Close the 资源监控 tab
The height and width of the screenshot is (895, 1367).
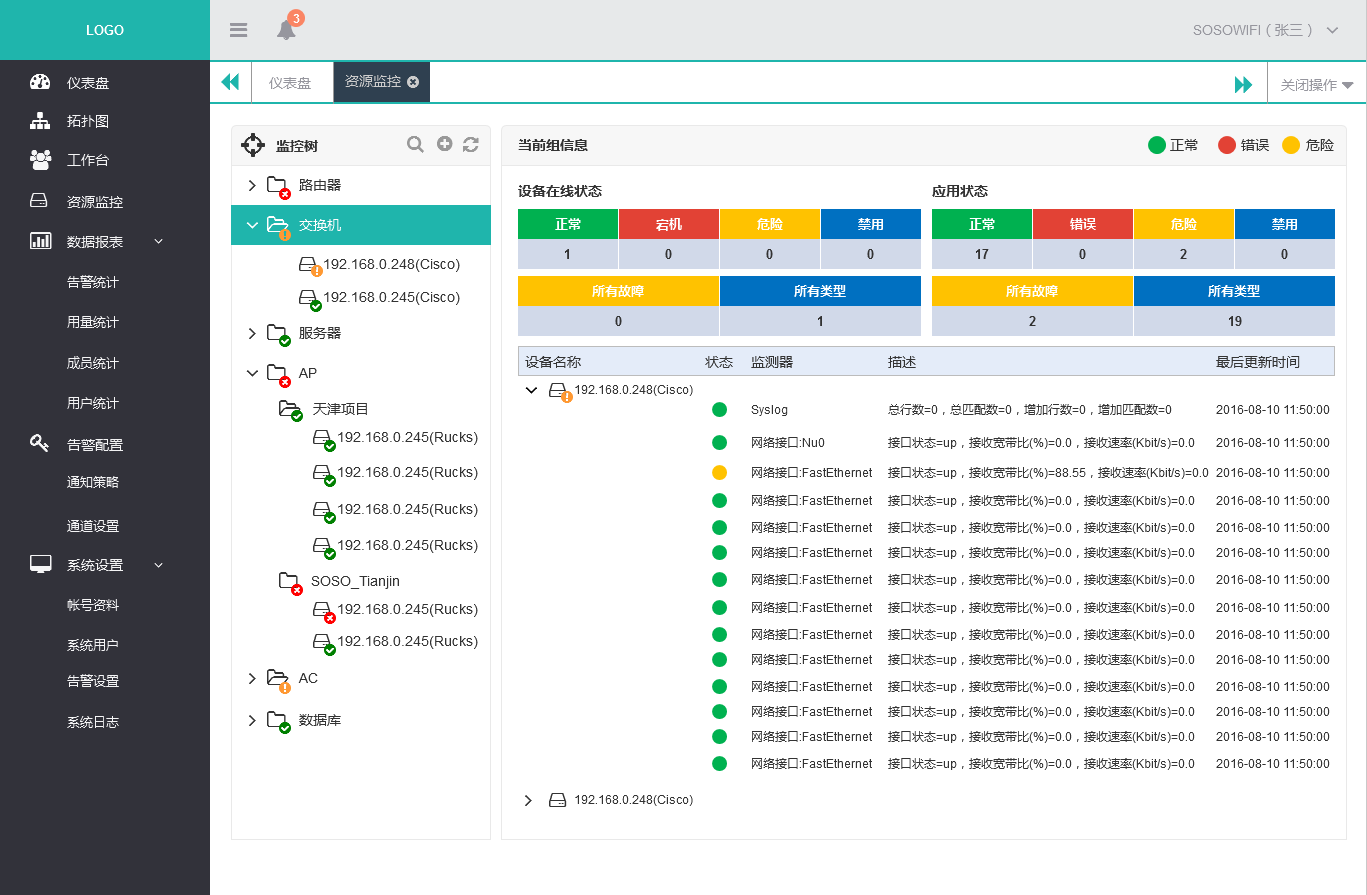tap(413, 82)
